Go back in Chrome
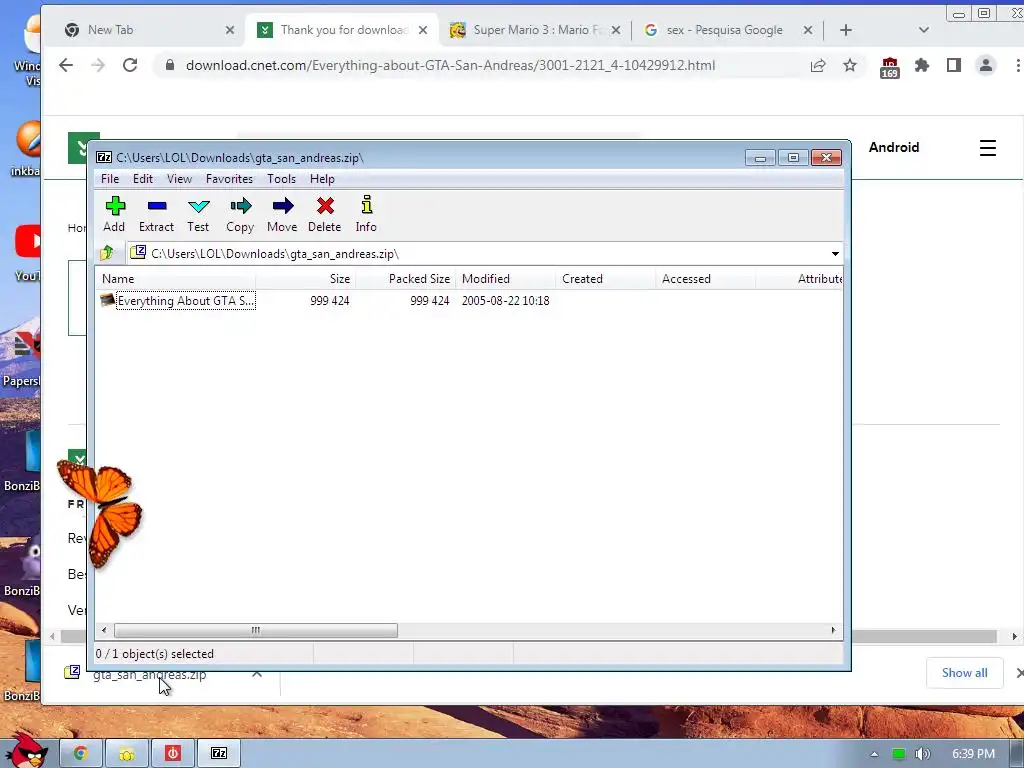The image size is (1024, 768). coord(66,65)
